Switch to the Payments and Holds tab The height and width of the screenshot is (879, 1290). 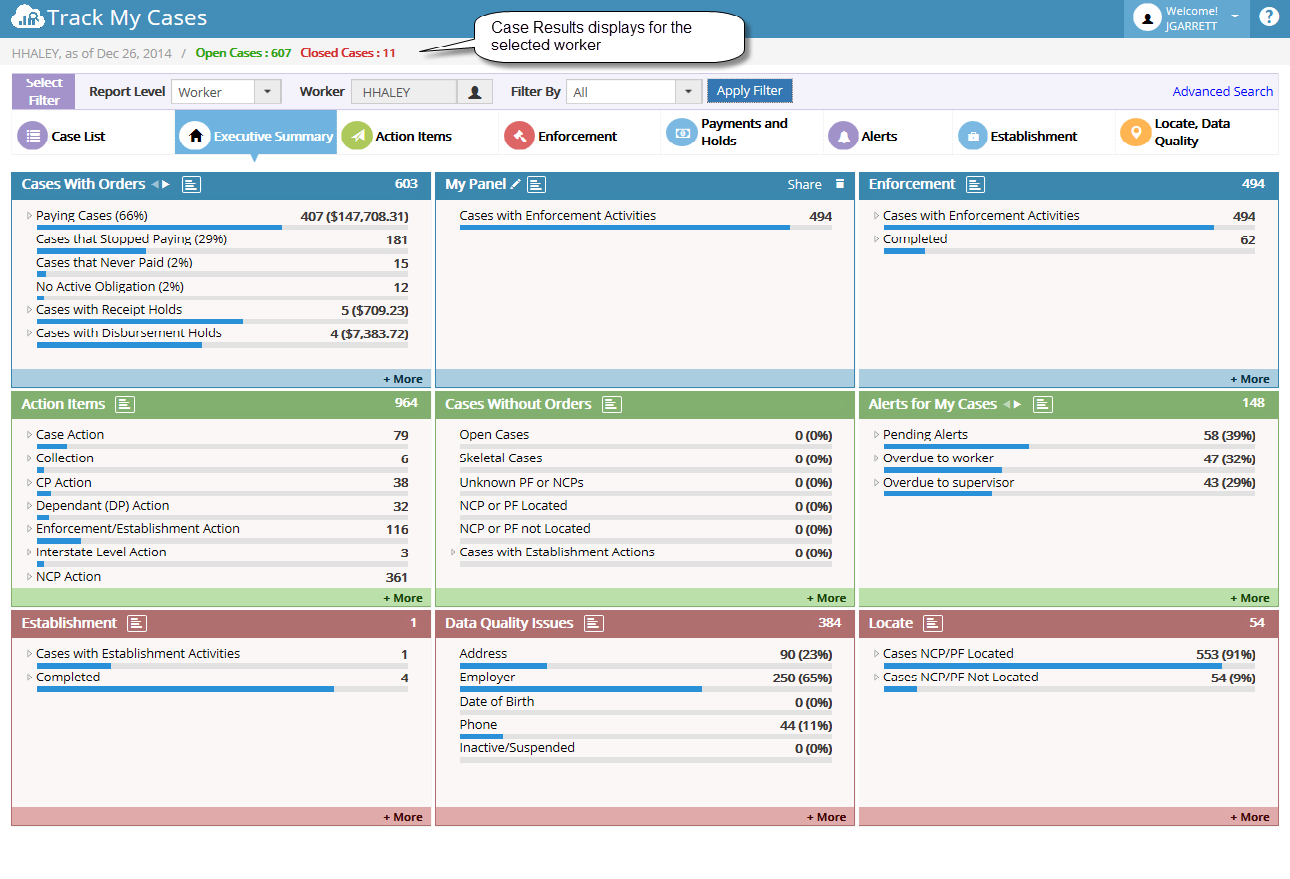coord(742,132)
